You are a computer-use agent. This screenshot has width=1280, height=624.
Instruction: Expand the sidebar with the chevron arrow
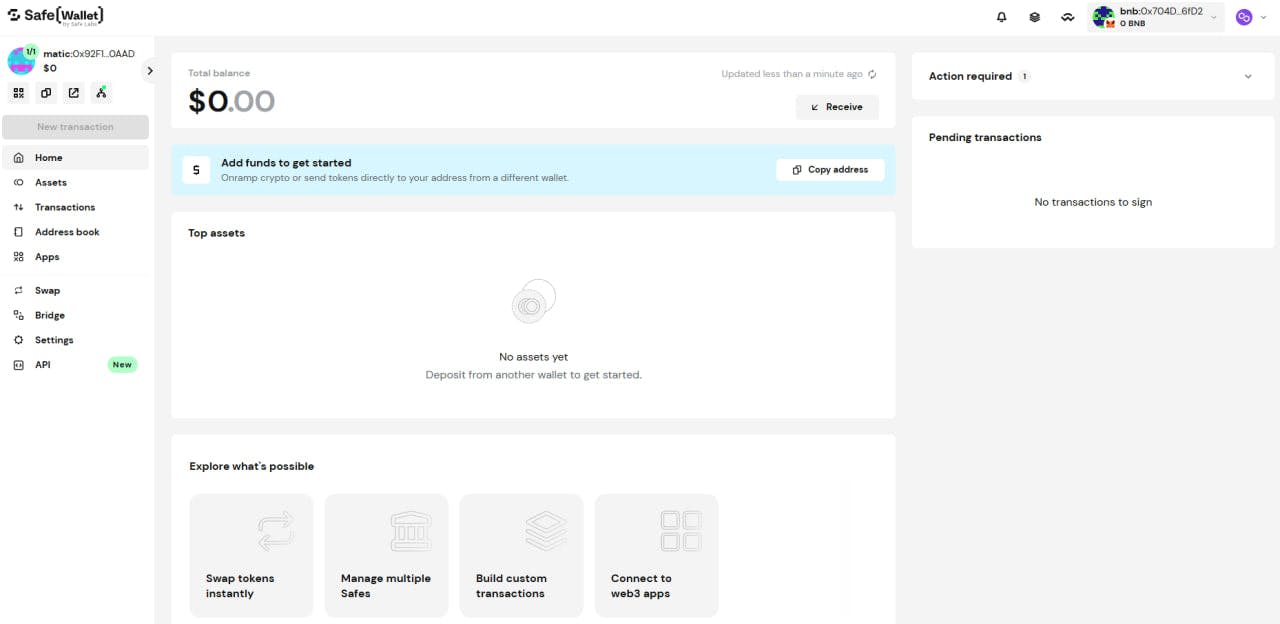click(150, 71)
